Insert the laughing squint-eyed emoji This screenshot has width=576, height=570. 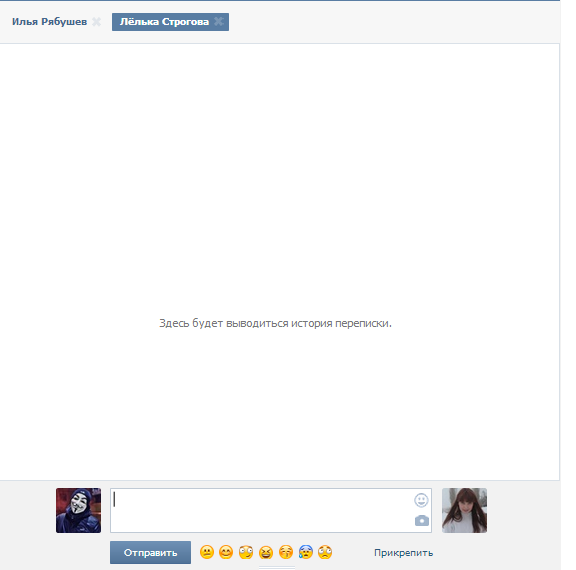(x=266, y=552)
